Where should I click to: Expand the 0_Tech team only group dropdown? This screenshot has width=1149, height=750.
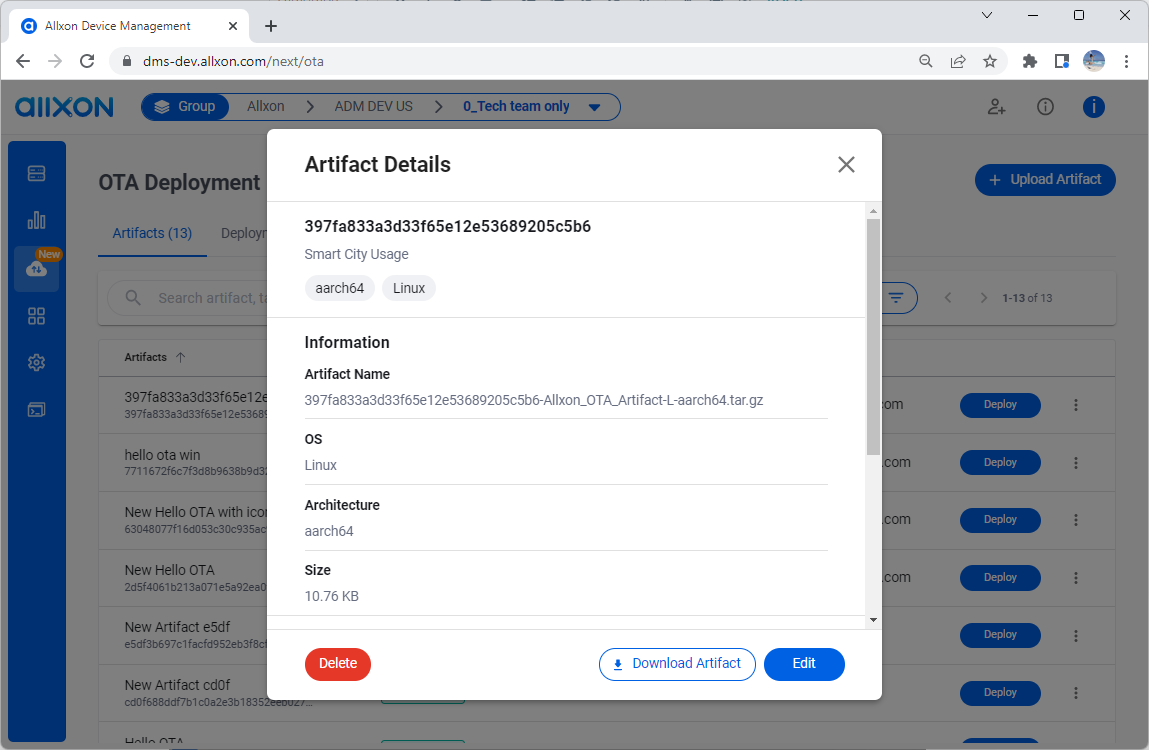[594, 106]
